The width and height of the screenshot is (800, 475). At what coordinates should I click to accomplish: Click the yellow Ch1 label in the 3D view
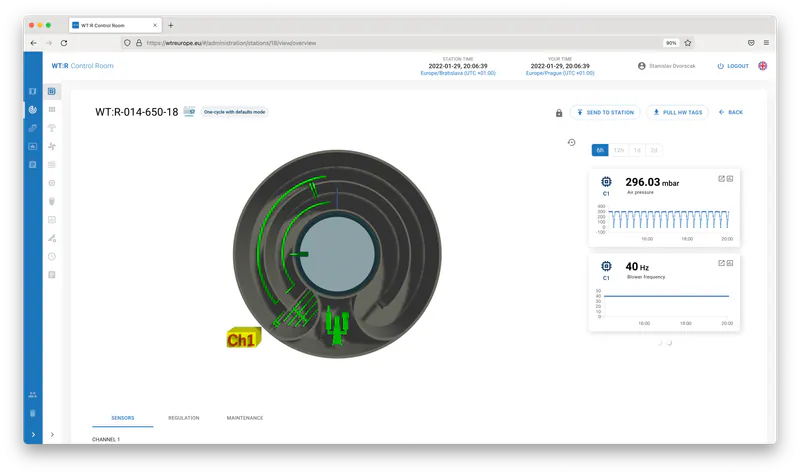coord(241,340)
